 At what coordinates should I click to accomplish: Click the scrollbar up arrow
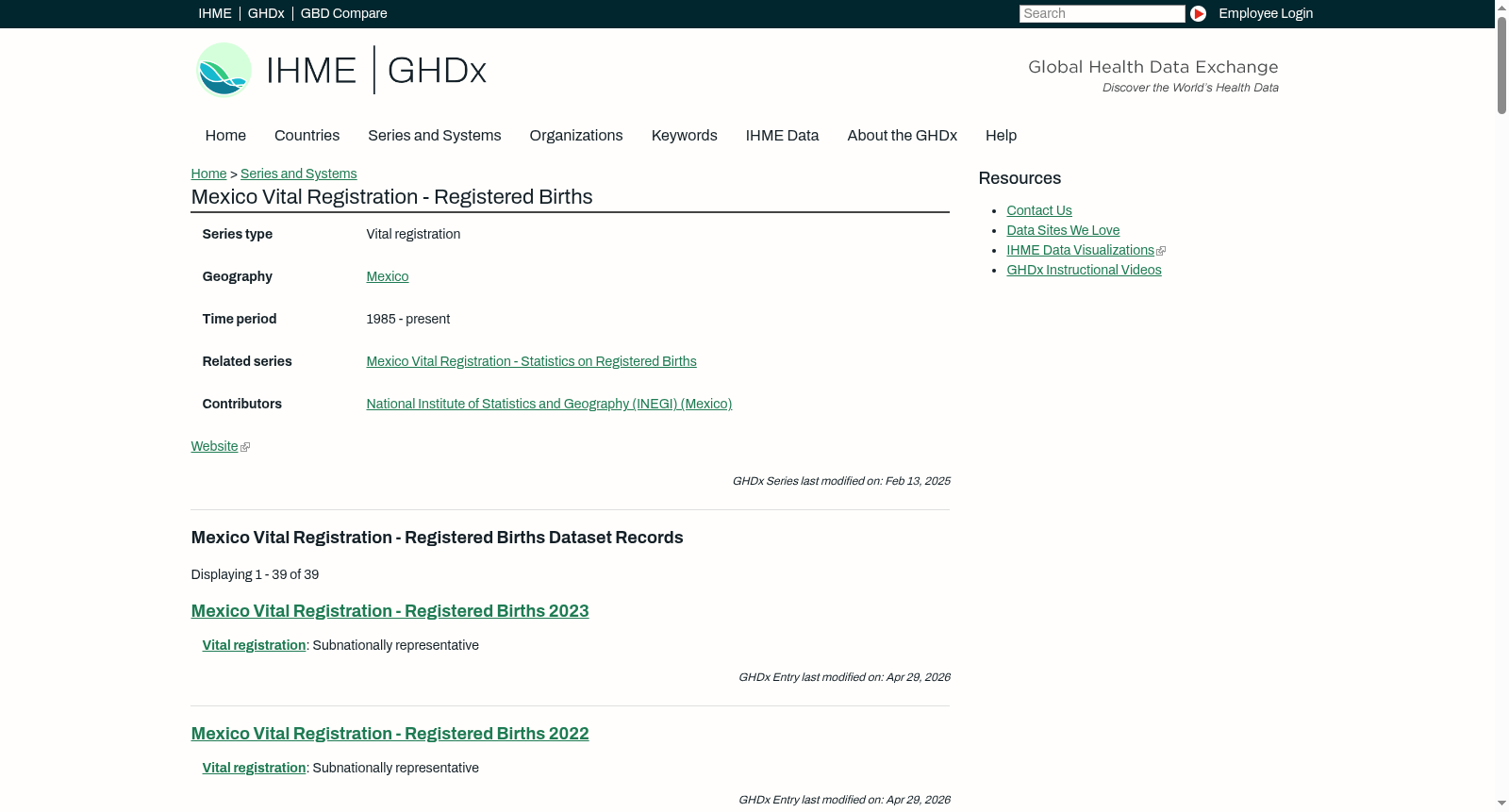pyautogui.click(x=1502, y=7)
